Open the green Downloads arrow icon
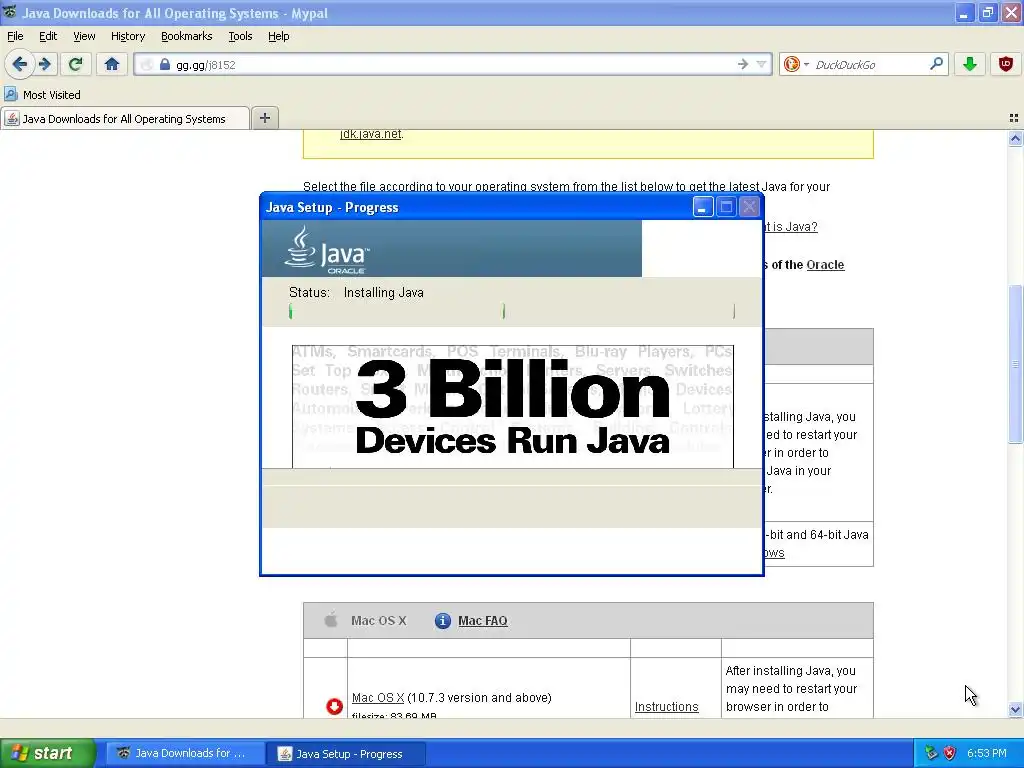Viewport: 1024px width, 768px height. point(970,64)
